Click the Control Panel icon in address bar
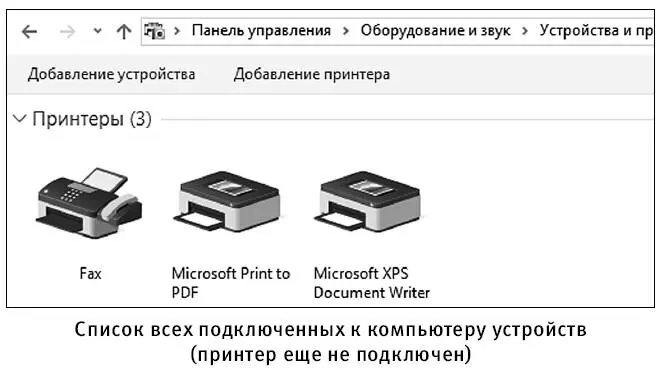Viewport: 664px width, 373px height. (154, 31)
